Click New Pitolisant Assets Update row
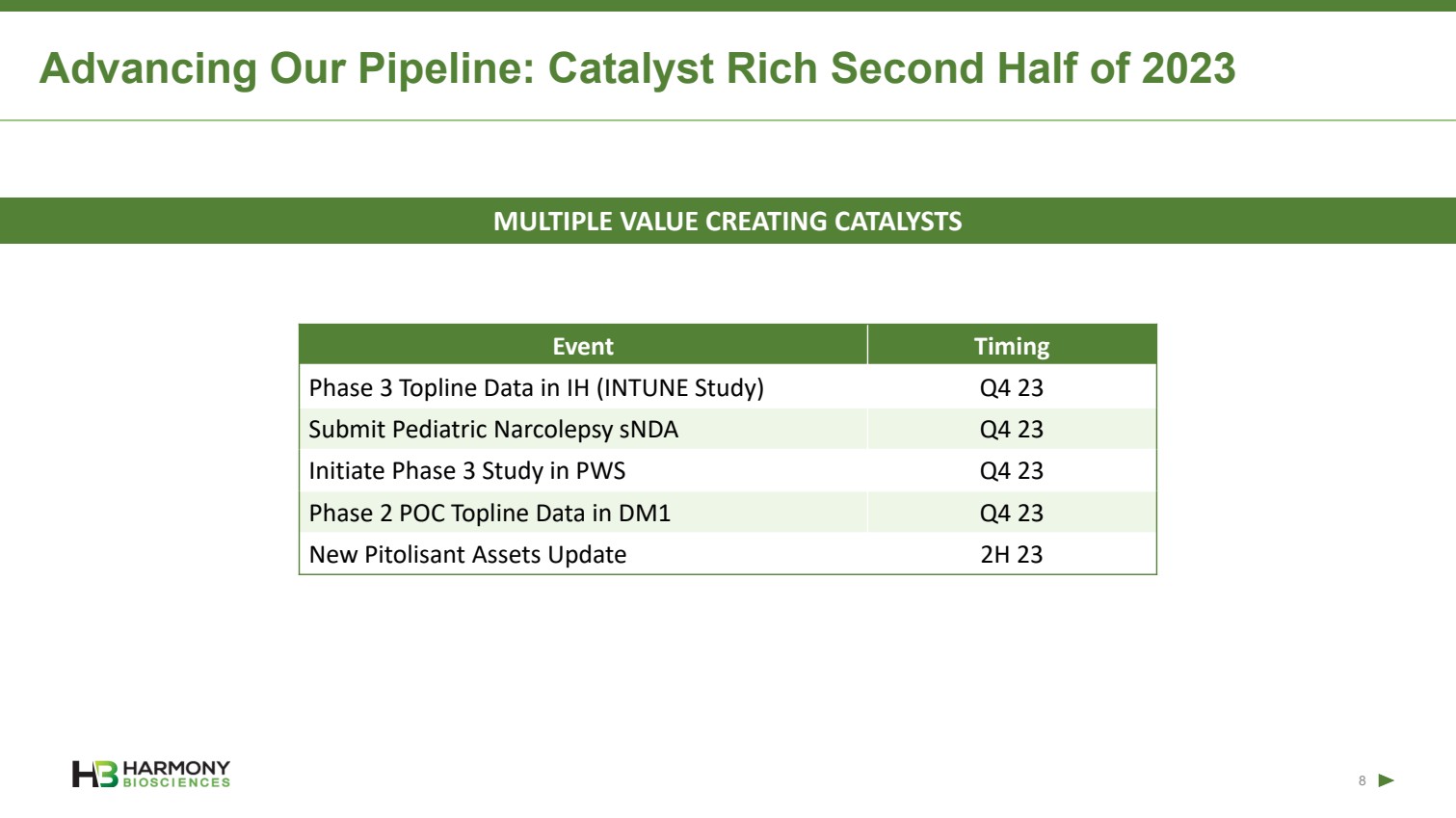 [467, 554]
